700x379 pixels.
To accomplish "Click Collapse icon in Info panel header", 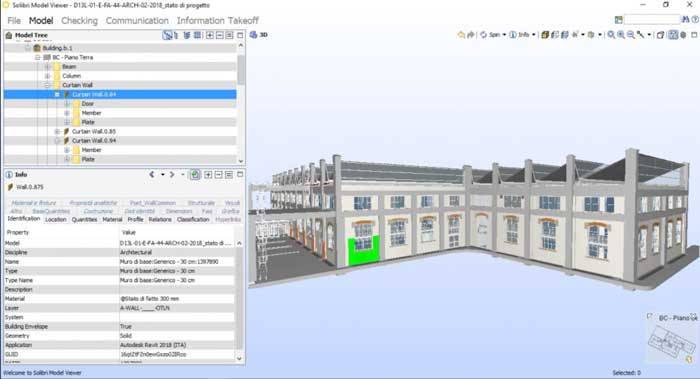I will [218, 175].
